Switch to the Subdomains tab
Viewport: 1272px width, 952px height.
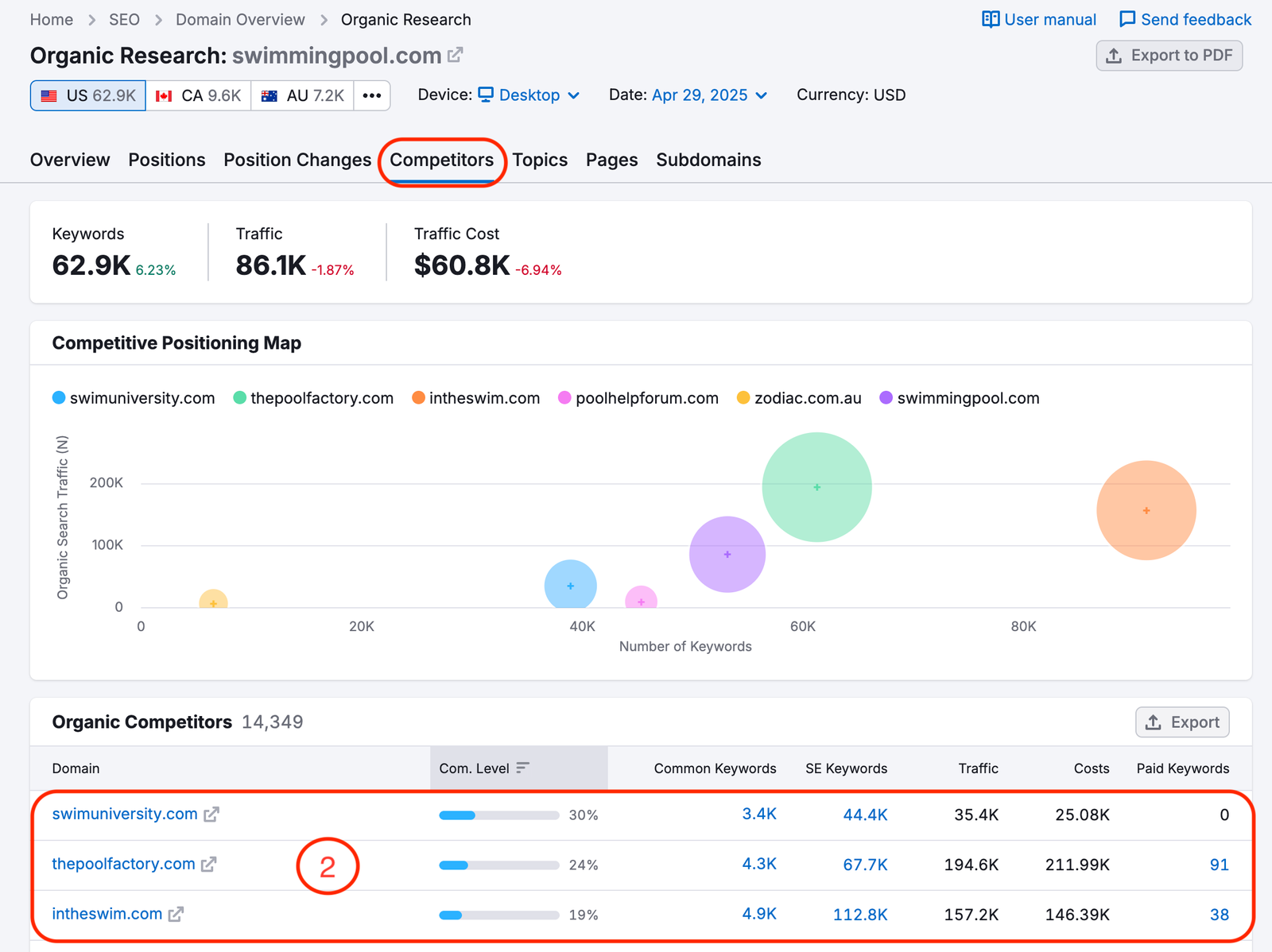[708, 160]
